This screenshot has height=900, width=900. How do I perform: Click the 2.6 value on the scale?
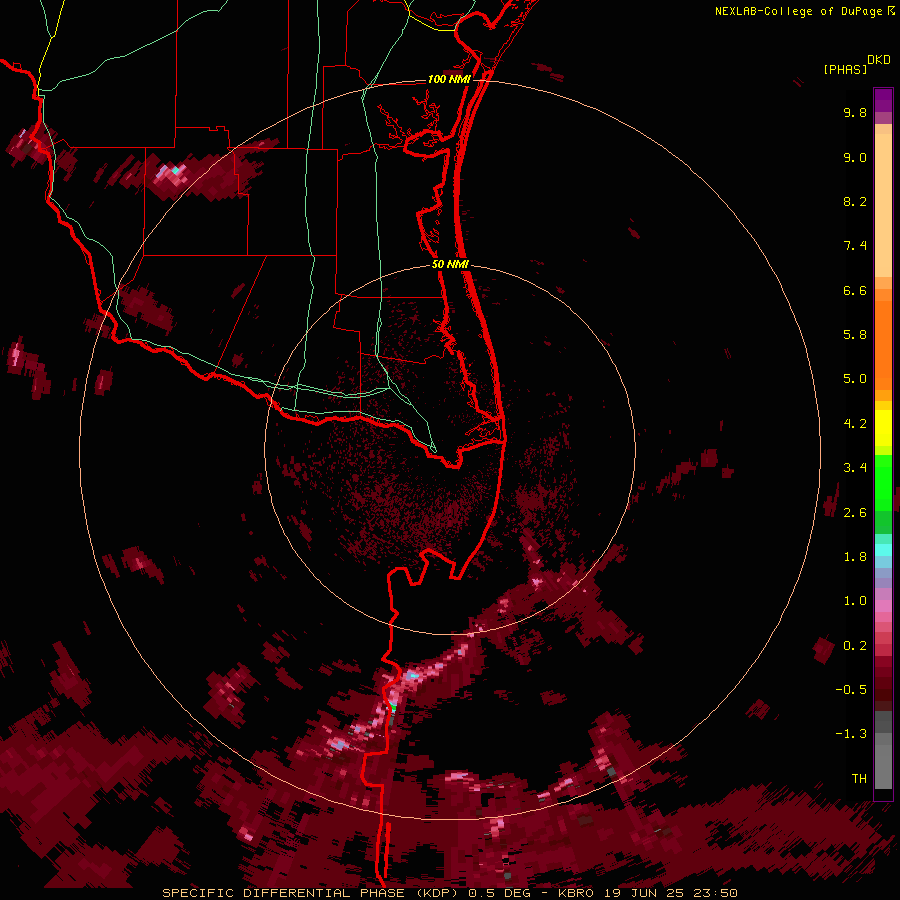point(855,513)
